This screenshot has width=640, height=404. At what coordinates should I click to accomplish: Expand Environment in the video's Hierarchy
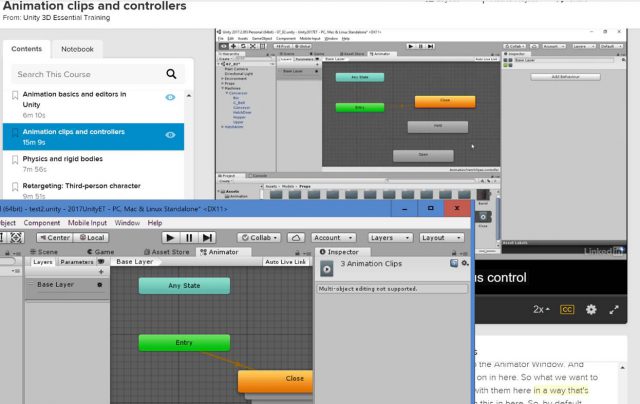223,78
